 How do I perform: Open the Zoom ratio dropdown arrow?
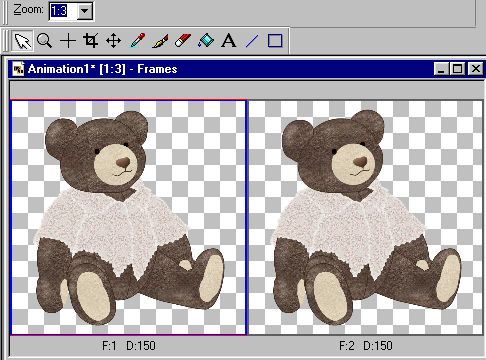point(85,11)
